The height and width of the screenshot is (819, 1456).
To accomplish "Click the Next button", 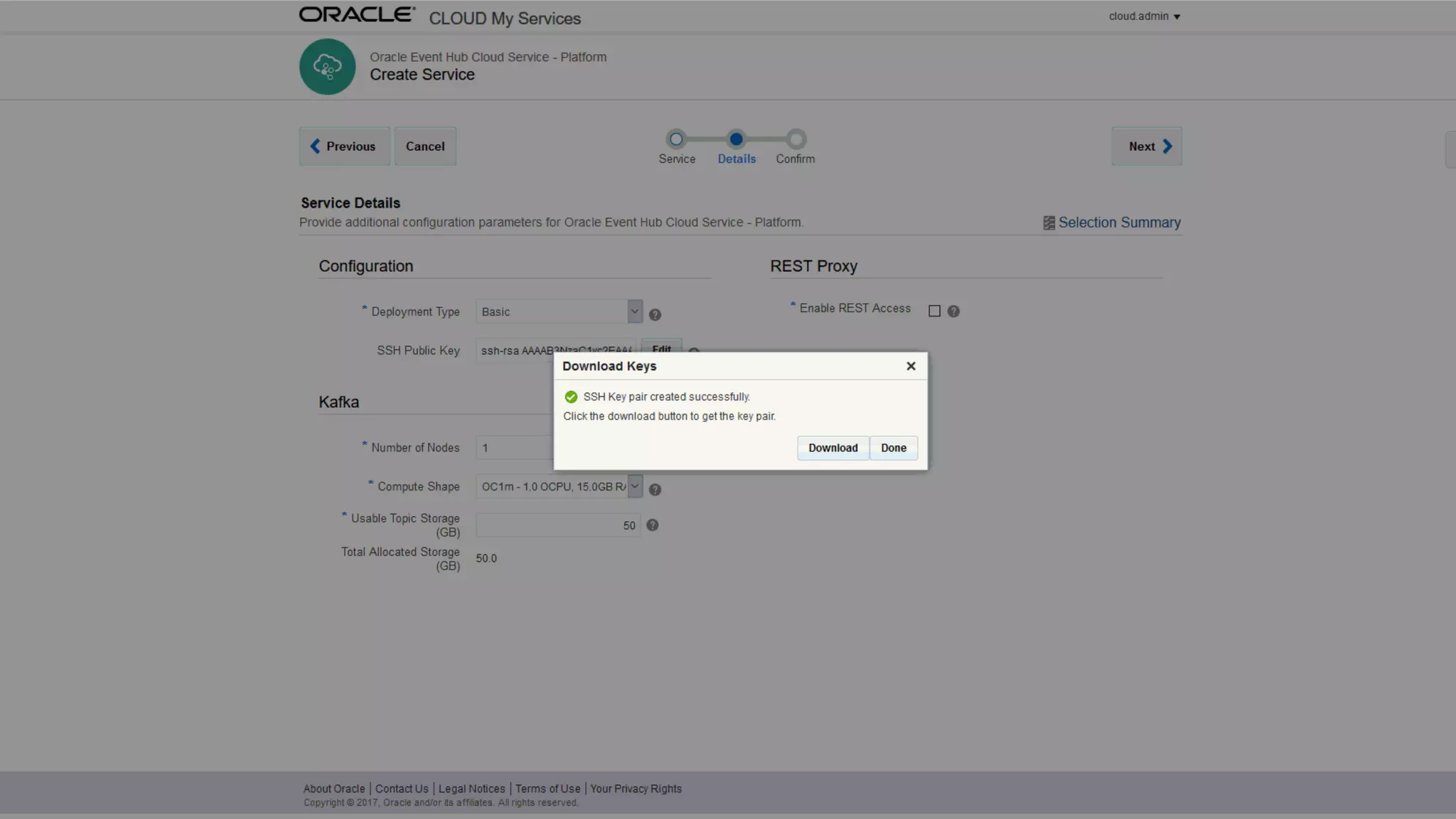I will click(1146, 146).
